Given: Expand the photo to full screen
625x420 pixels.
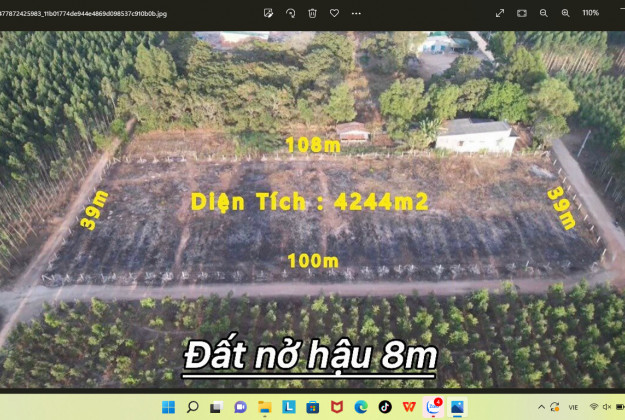Looking at the screenshot, I should 500,13.
